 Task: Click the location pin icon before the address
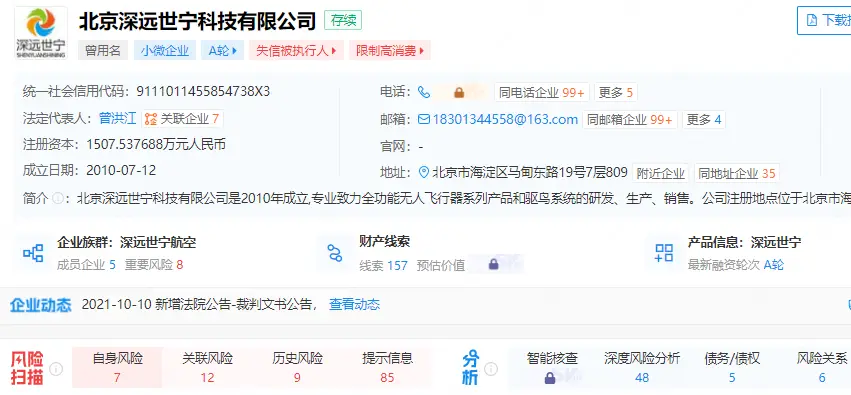click(x=424, y=173)
